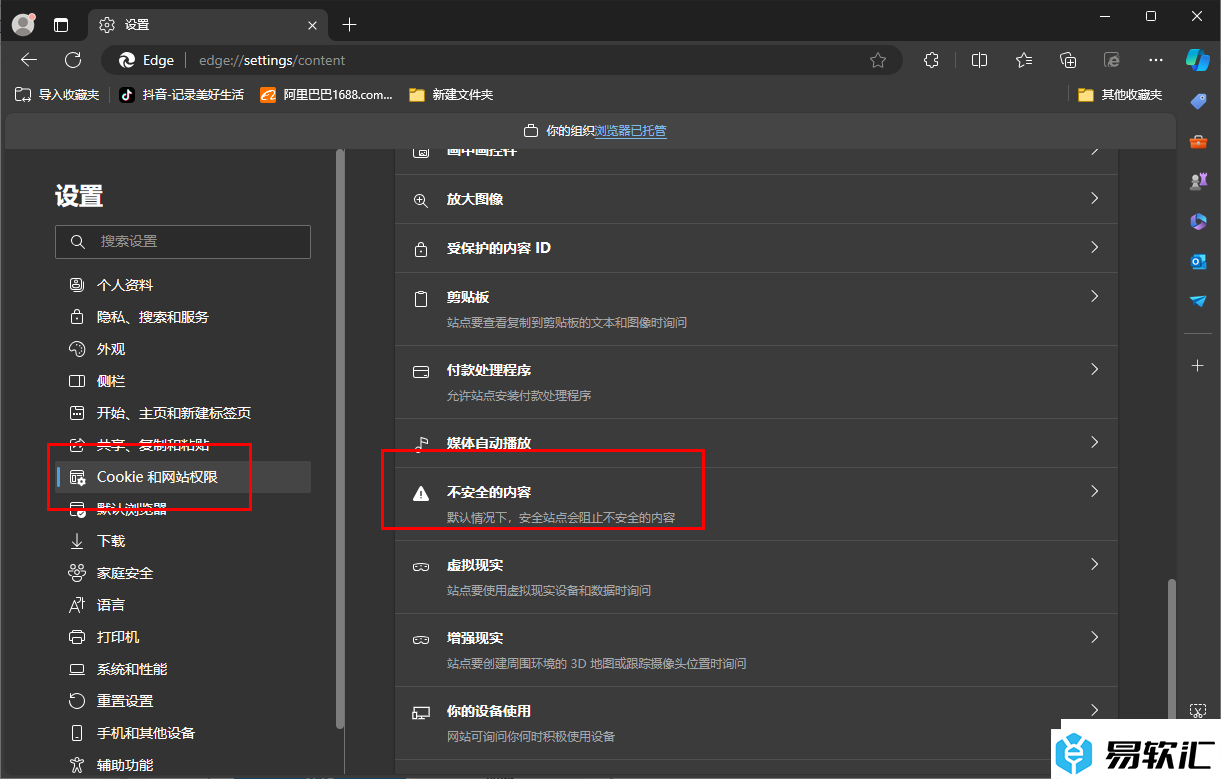Select 辅助功能 in settings menu
Image resolution: width=1221 pixels, height=779 pixels.
(183, 765)
